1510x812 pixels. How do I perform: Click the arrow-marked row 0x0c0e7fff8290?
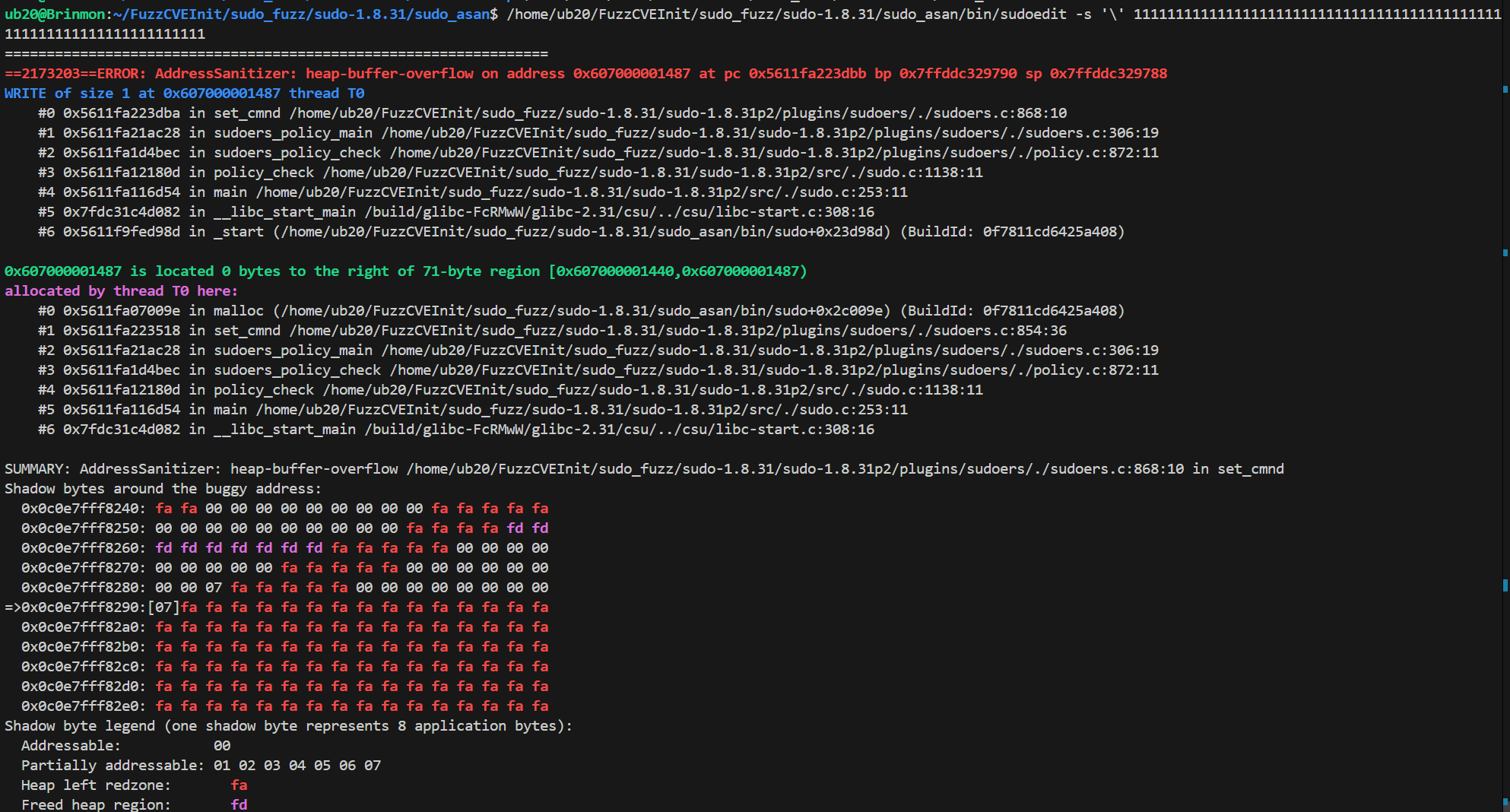pos(277,607)
